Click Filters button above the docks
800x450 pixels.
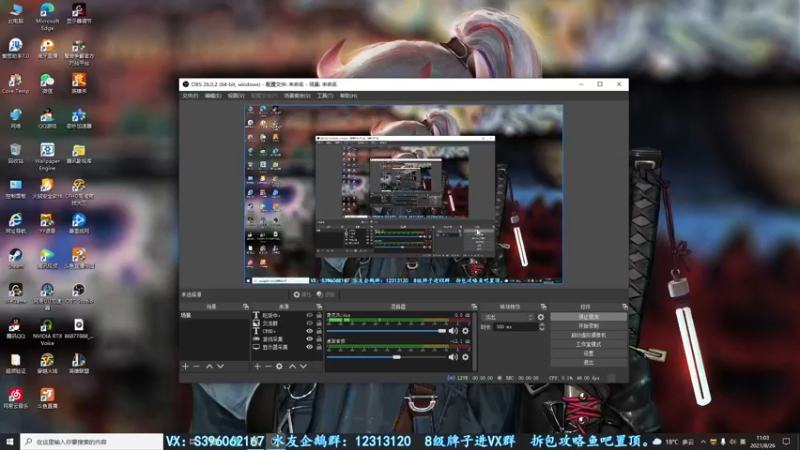[326, 294]
